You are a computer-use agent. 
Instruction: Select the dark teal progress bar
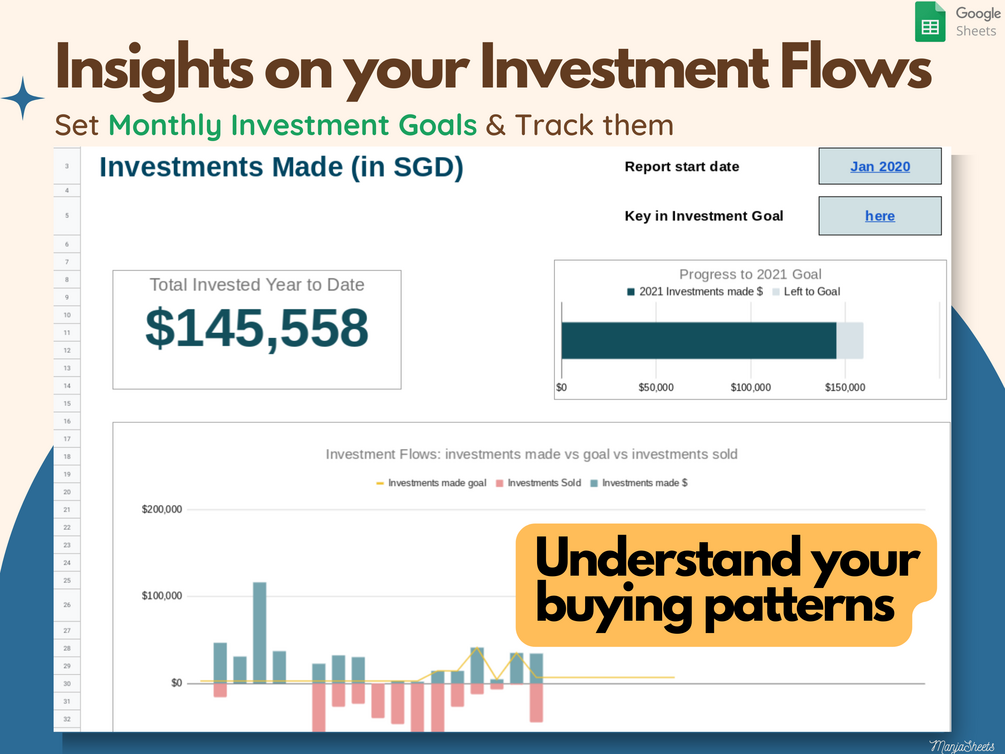click(699, 340)
